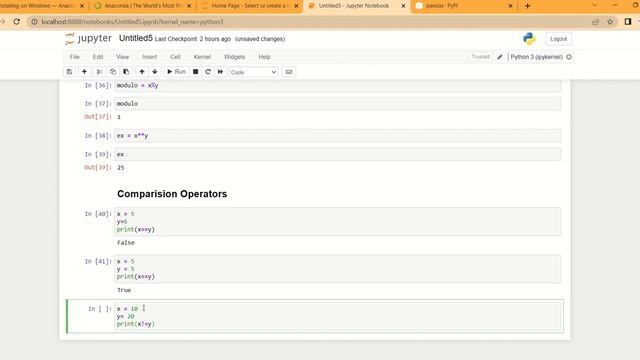Close the Anaconda tab
This screenshot has height=360, width=640.
click(189, 6)
